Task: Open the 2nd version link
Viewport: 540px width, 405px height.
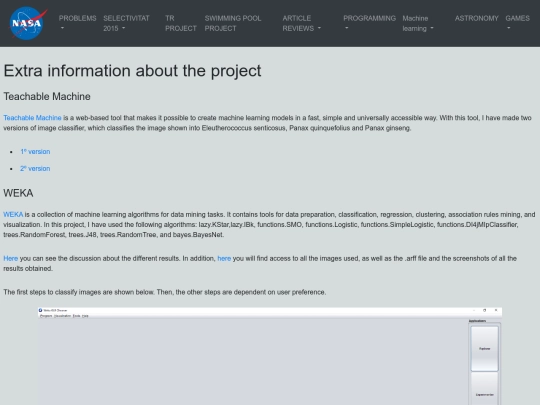Action: point(35,168)
